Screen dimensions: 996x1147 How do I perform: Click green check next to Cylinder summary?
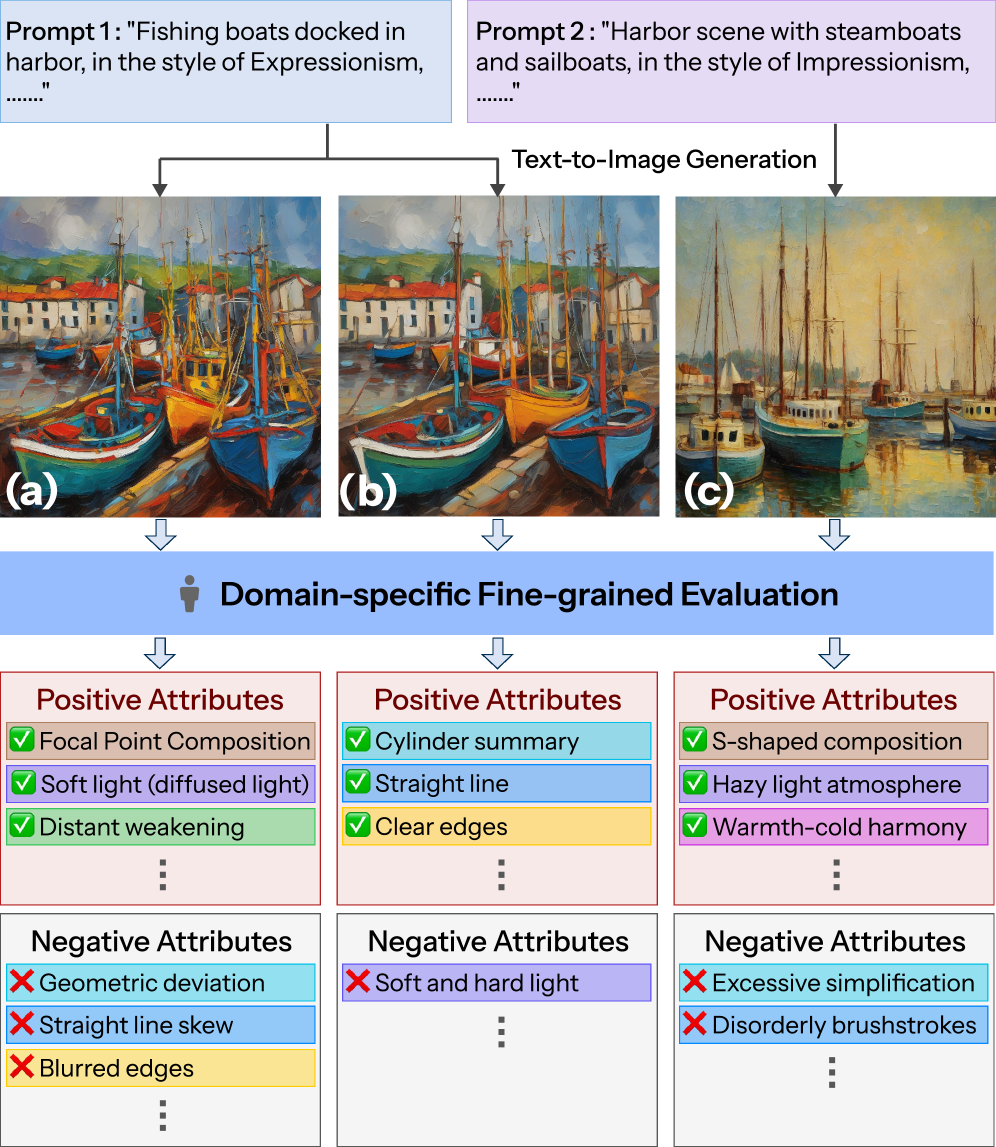coord(358,740)
